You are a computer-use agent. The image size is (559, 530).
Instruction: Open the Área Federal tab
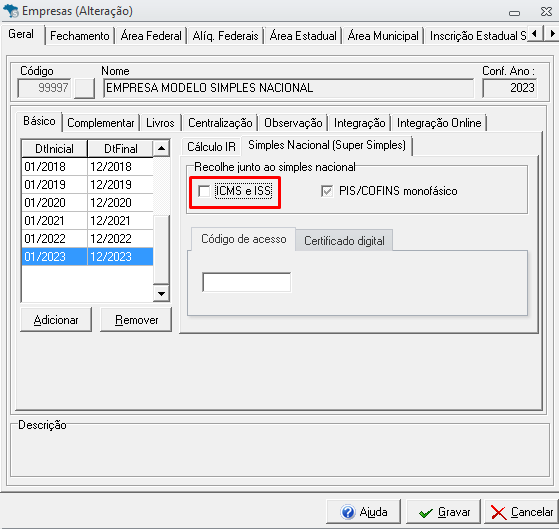coord(151,36)
